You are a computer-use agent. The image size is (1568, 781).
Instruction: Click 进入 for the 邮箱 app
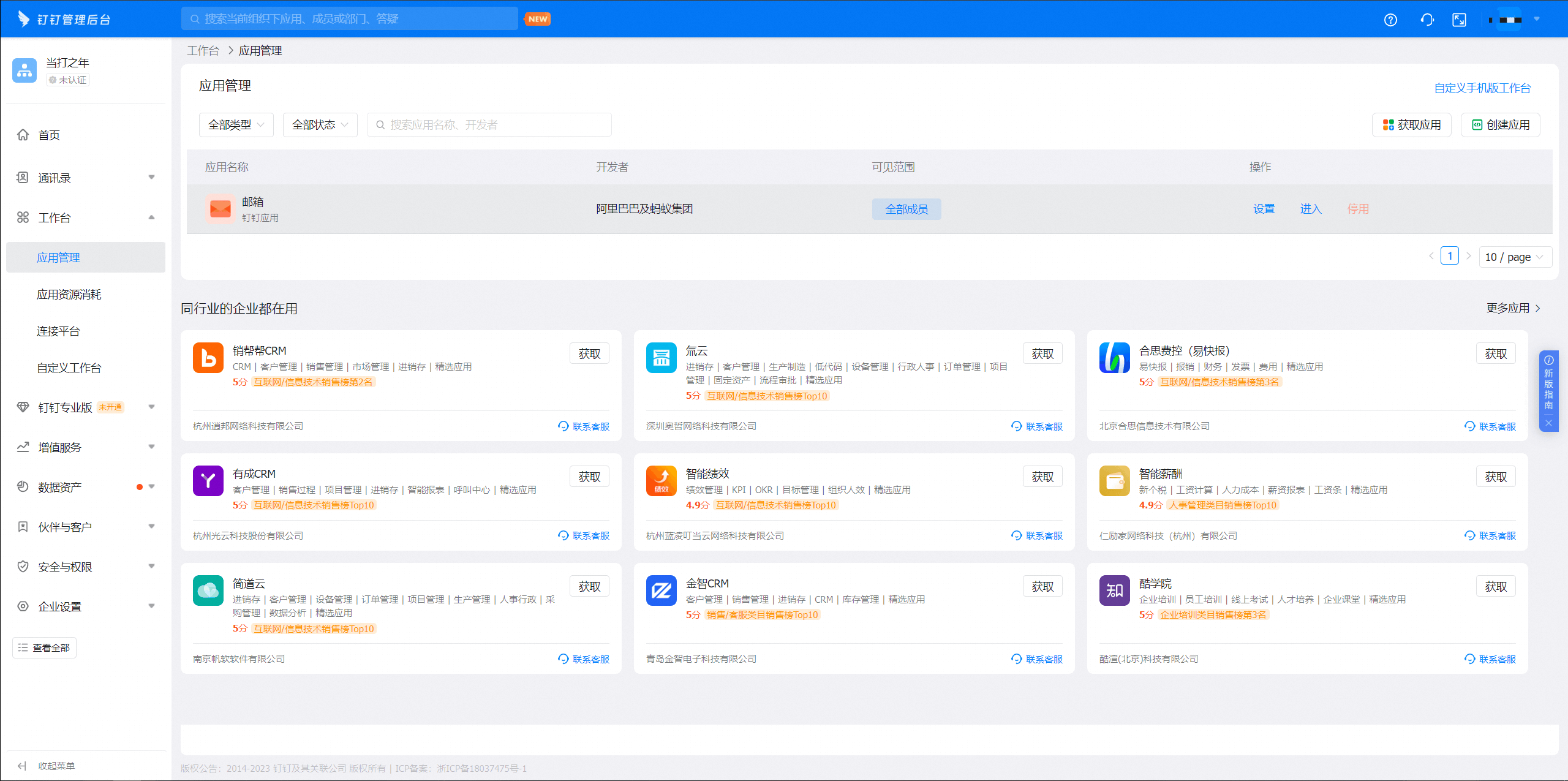[x=1311, y=209]
